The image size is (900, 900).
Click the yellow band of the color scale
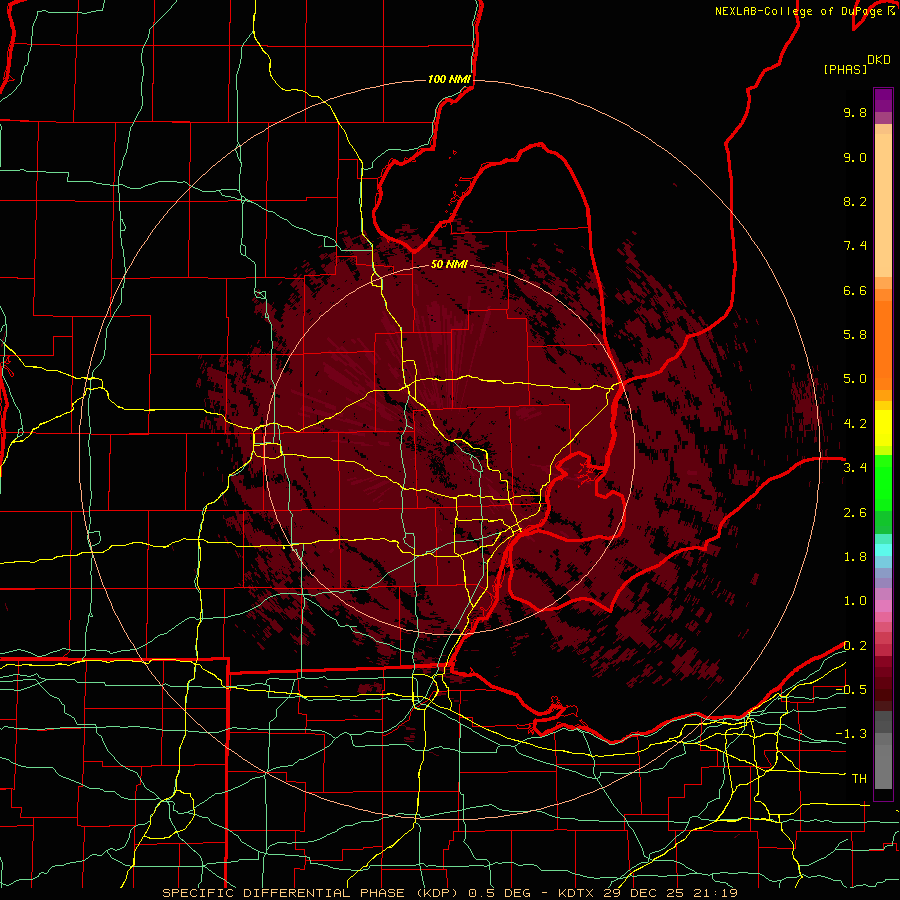(x=883, y=428)
